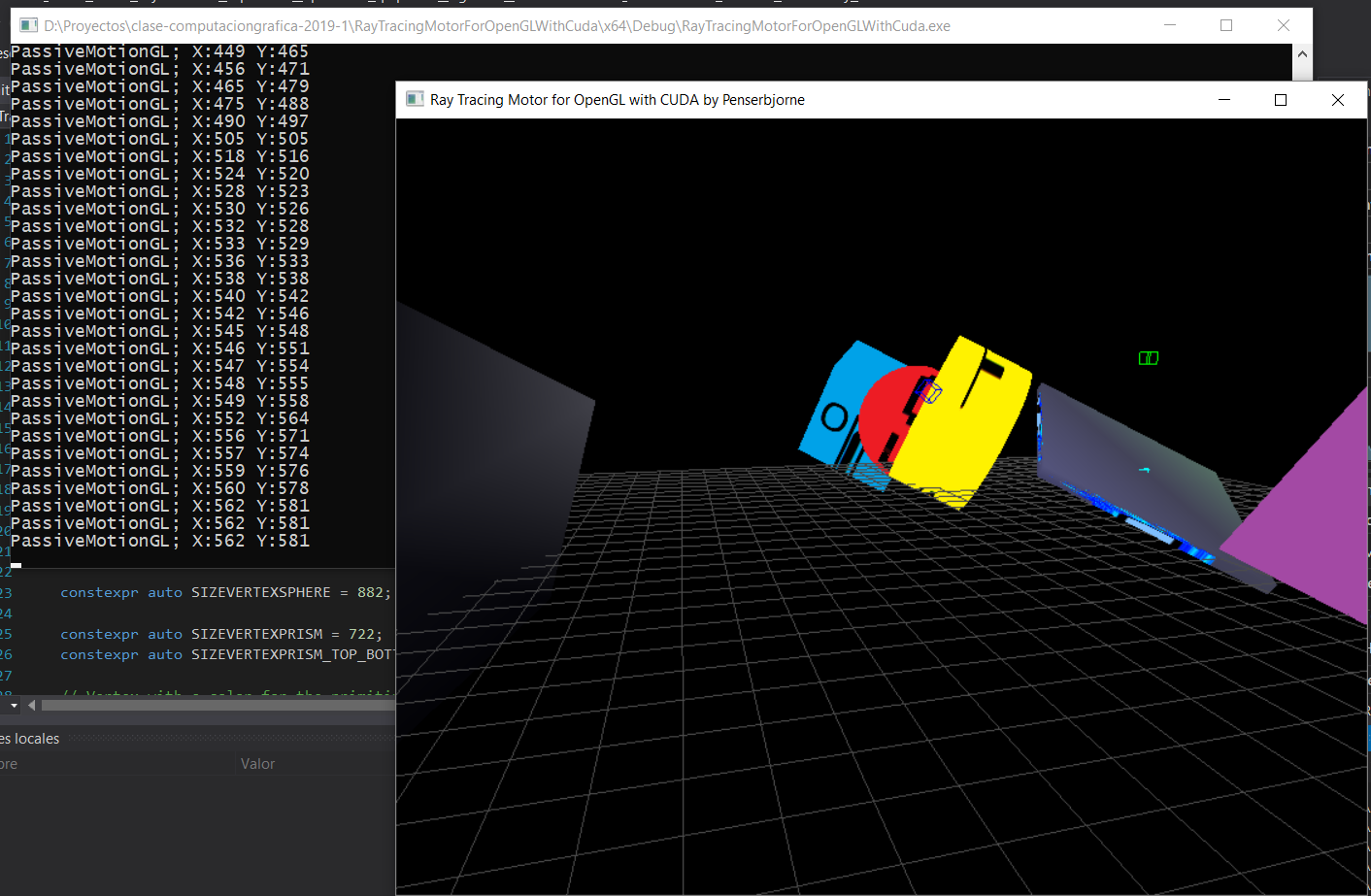Click the code editor horizontal scrollbar thumb
This screenshot has width=1371, height=896.
pyautogui.click(x=217, y=705)
